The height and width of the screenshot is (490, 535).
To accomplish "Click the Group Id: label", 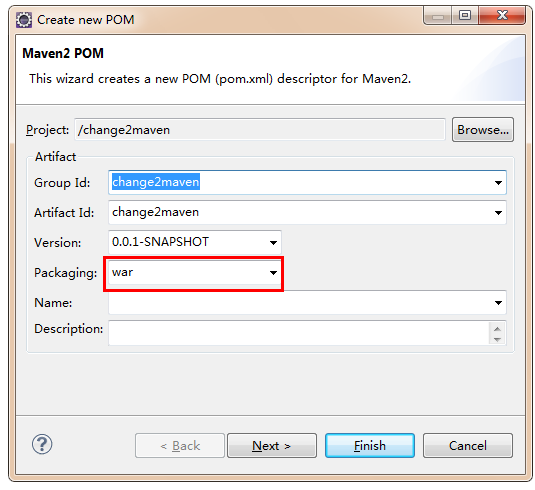I will pyautogui.click(x=62, y=183).
